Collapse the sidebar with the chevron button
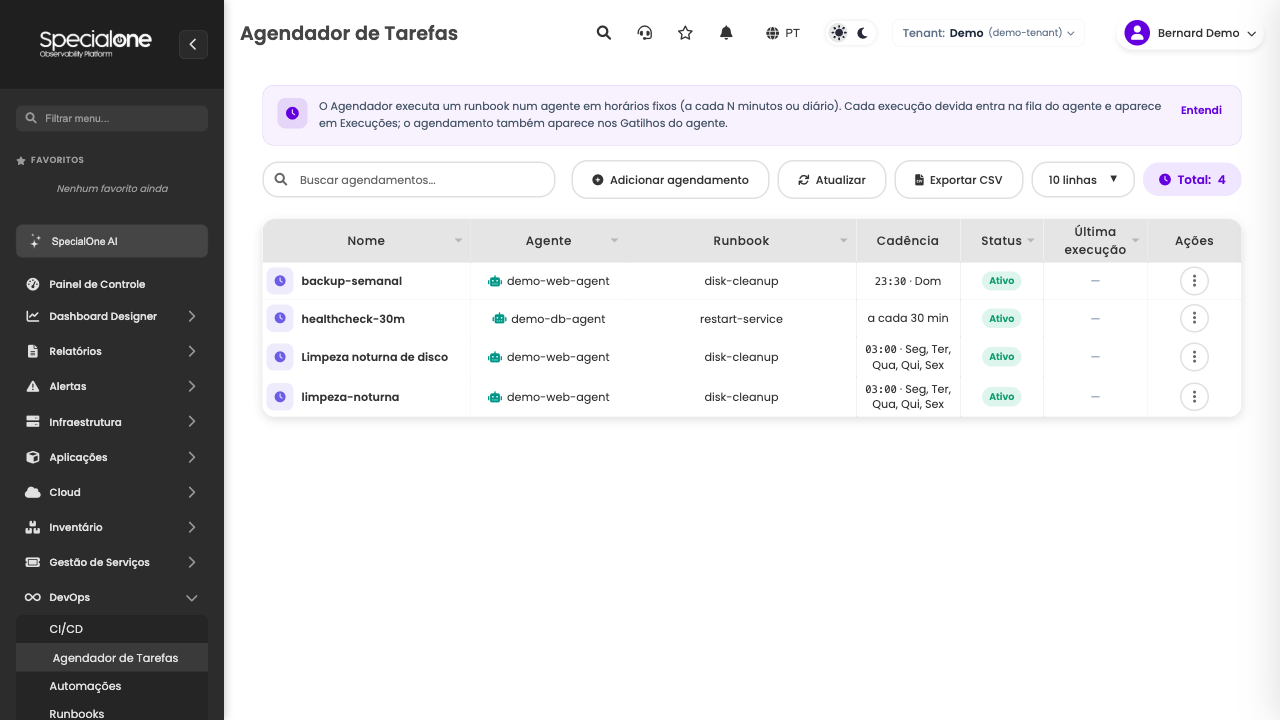1280x720 pixels. (193, 44)
